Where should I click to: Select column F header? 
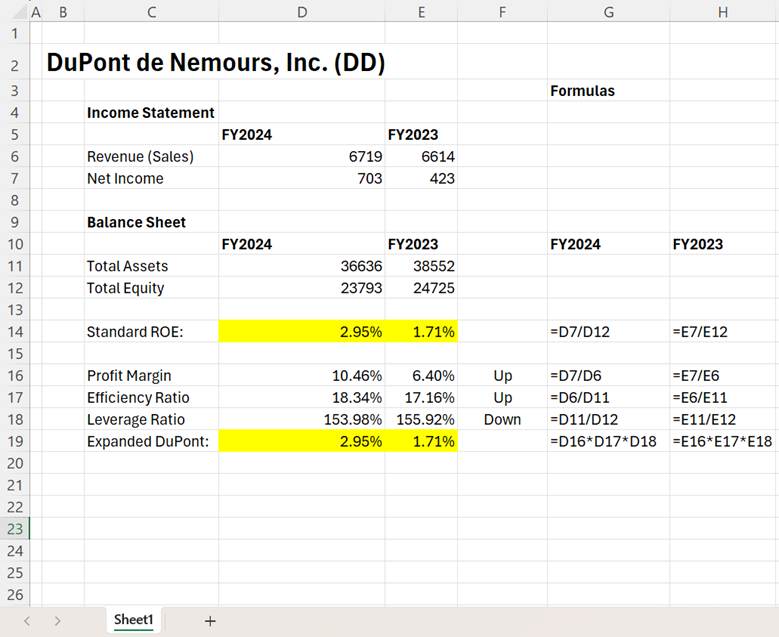[502, 12]
